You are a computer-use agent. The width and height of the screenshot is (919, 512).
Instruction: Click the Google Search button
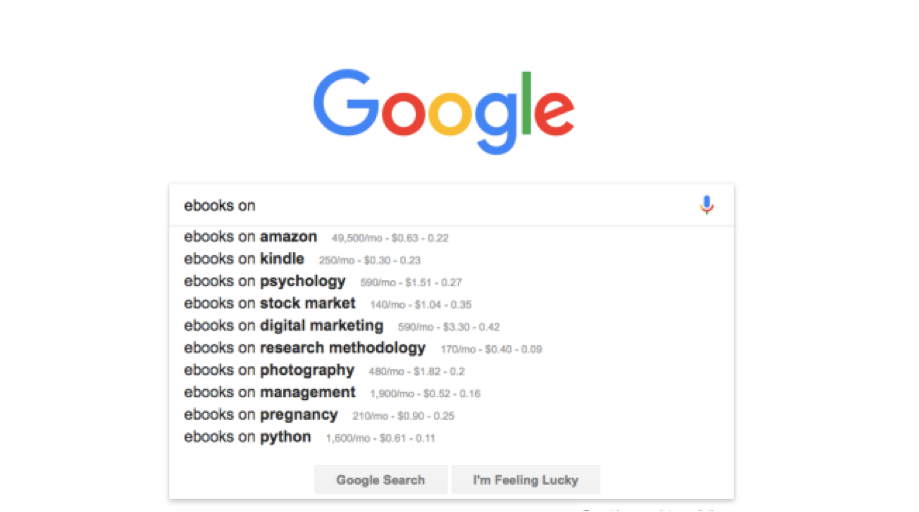click(x=380, y=480)
